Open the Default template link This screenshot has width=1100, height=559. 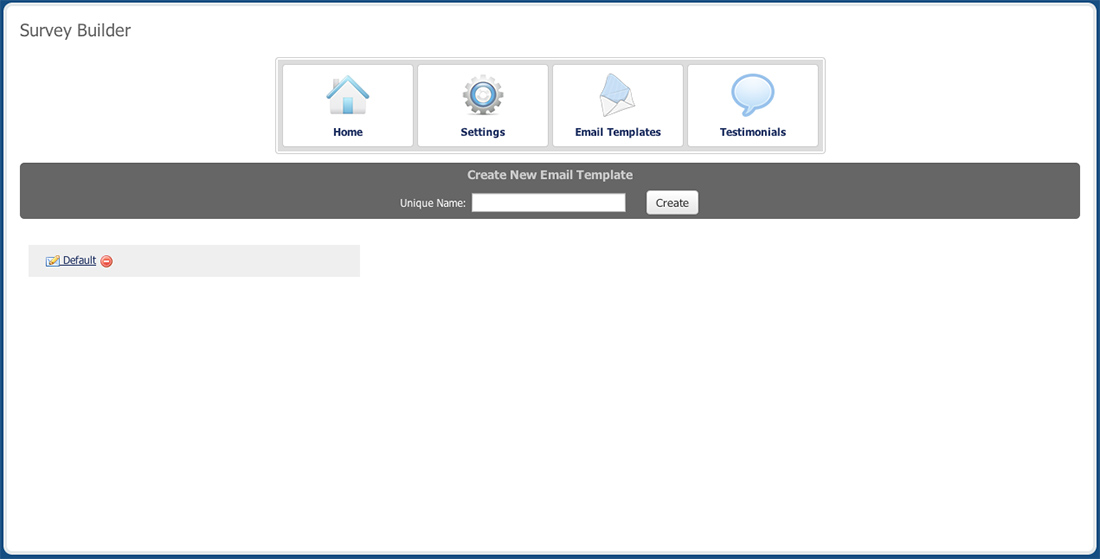coord(80,260)
